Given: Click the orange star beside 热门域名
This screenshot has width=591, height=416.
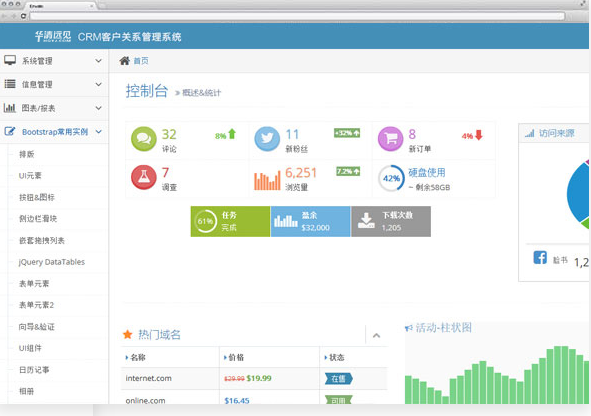Looking at the screenshot, I should click(x=127, y=334).
